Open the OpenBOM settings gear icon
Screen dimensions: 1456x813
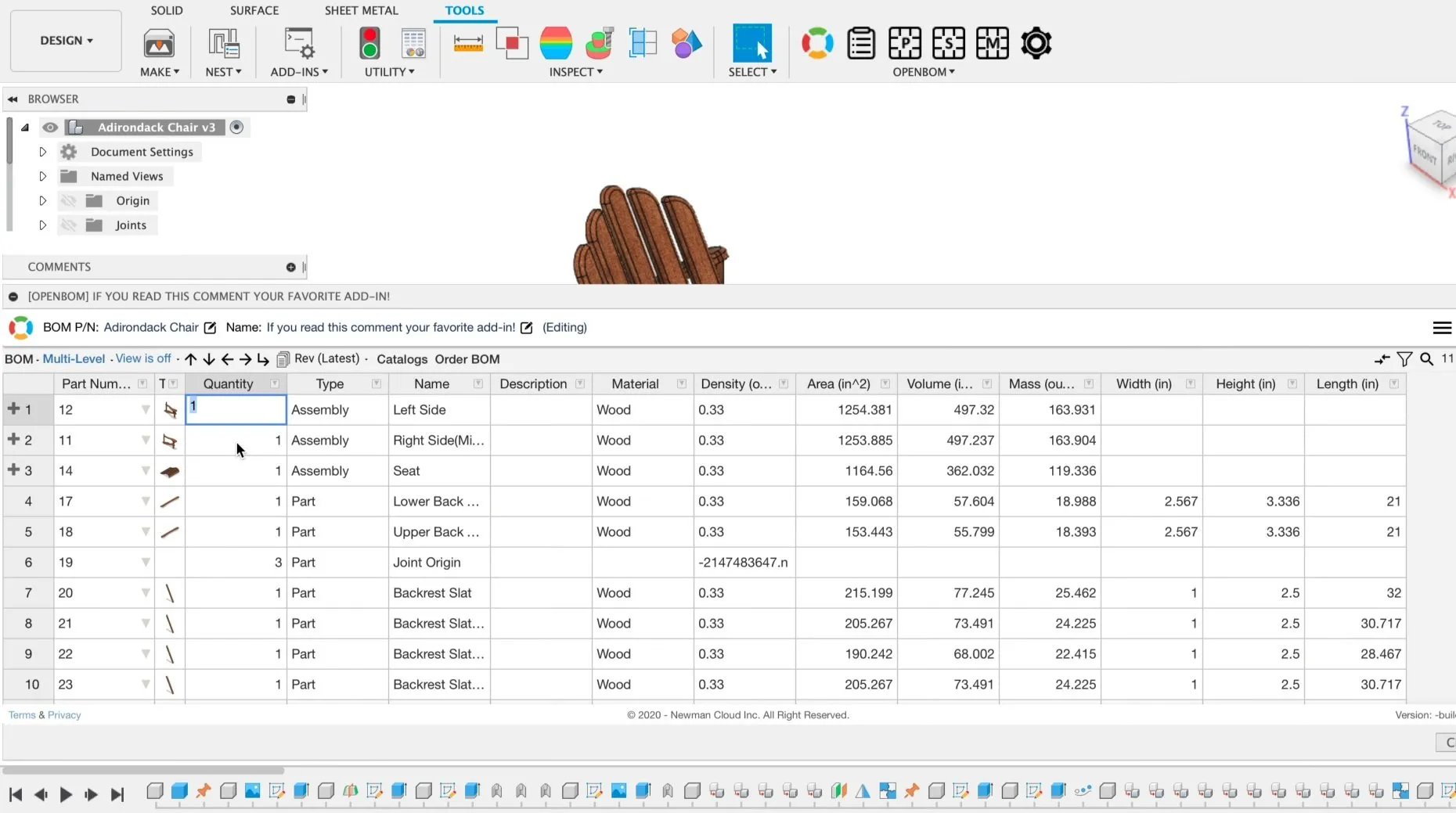1036,43
